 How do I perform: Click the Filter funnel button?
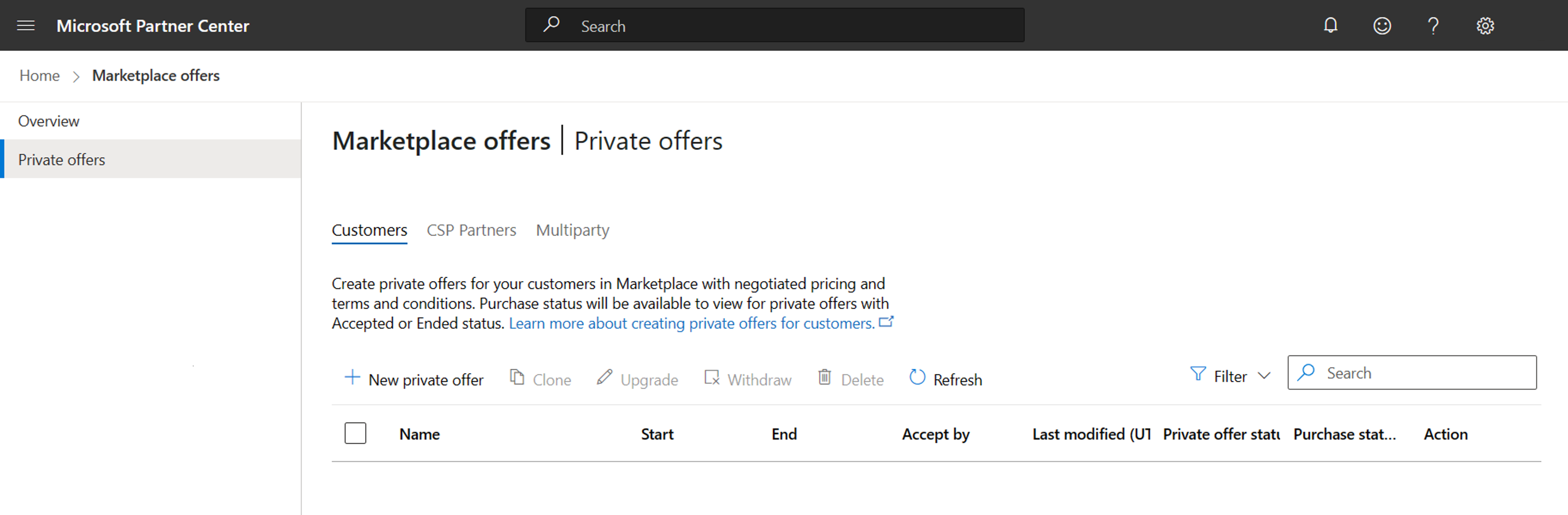click(x=1197, y=375)
